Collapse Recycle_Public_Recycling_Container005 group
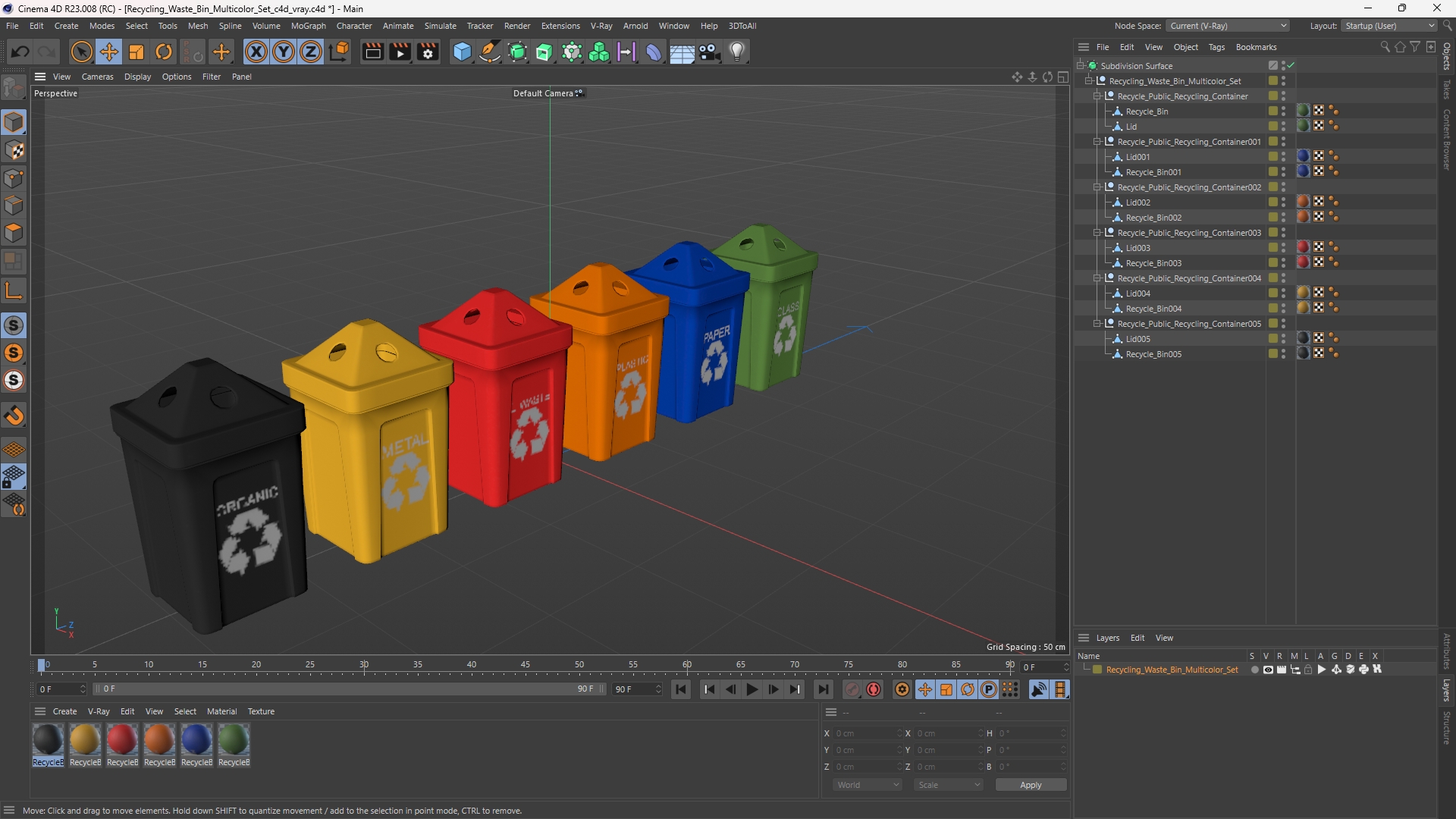 point(1097,324)
